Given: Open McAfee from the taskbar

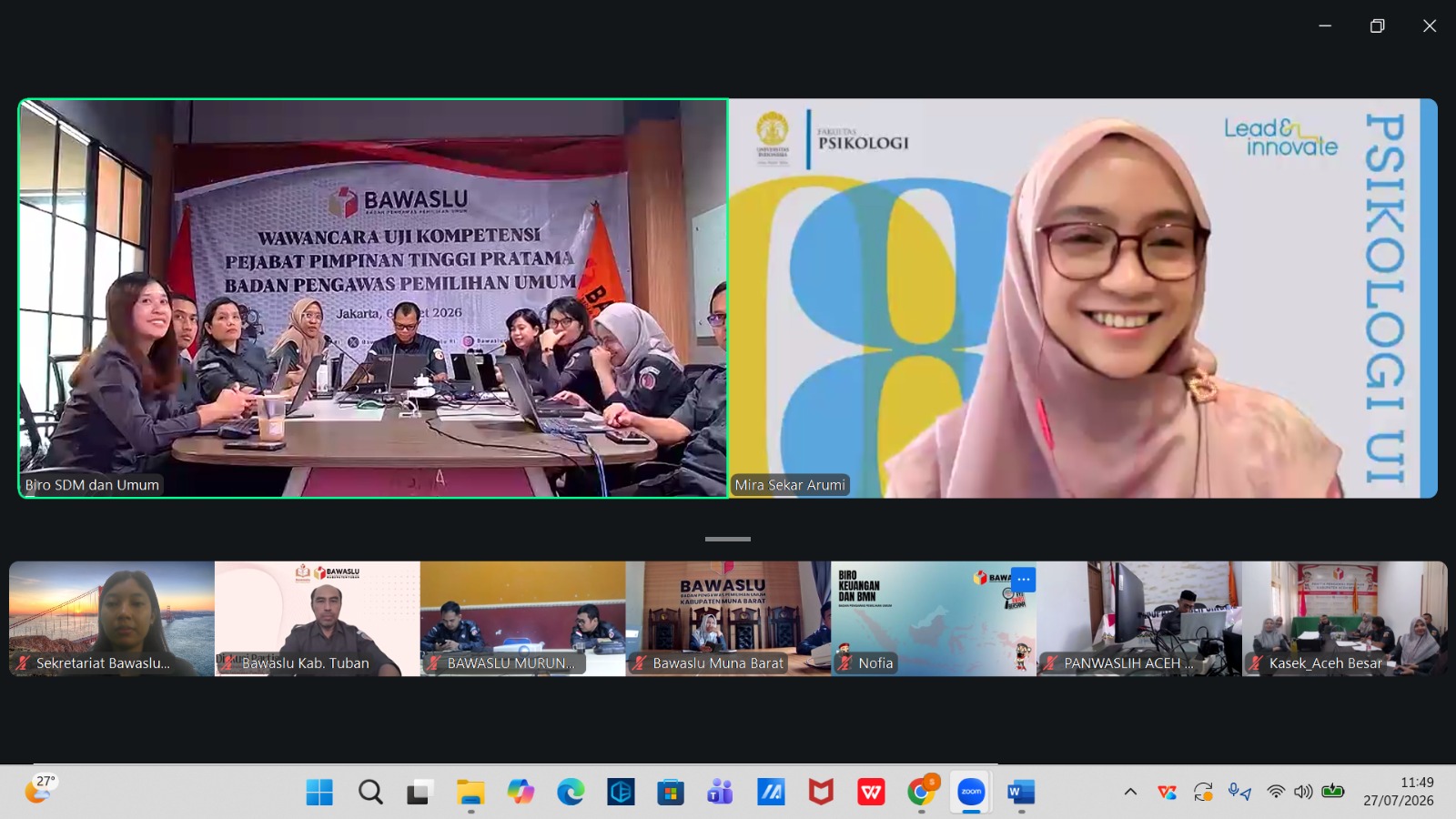Looking at the screenshot, I should pyautogui.click(x=821, y=793).
